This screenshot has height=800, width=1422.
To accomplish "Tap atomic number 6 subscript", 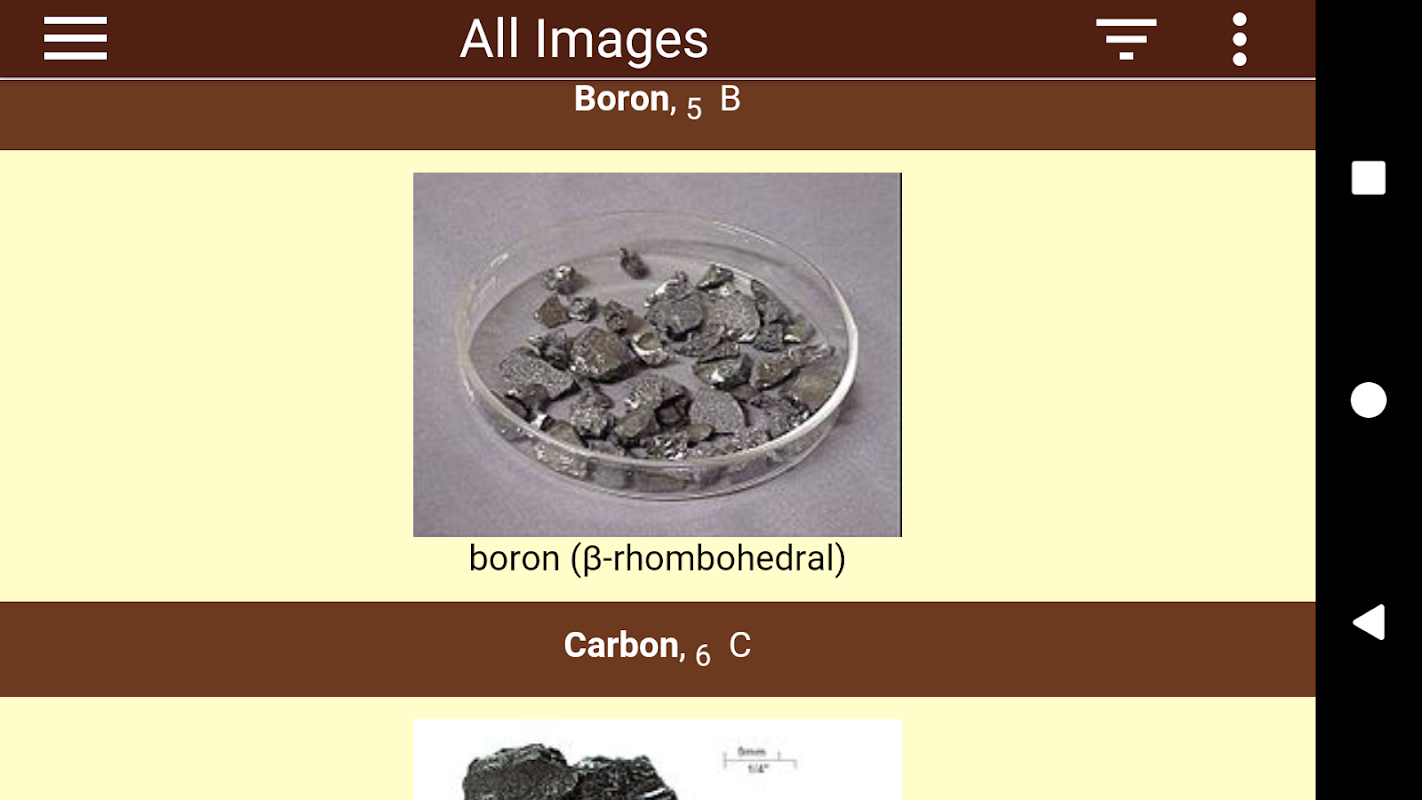I will [x=703, y=656].
